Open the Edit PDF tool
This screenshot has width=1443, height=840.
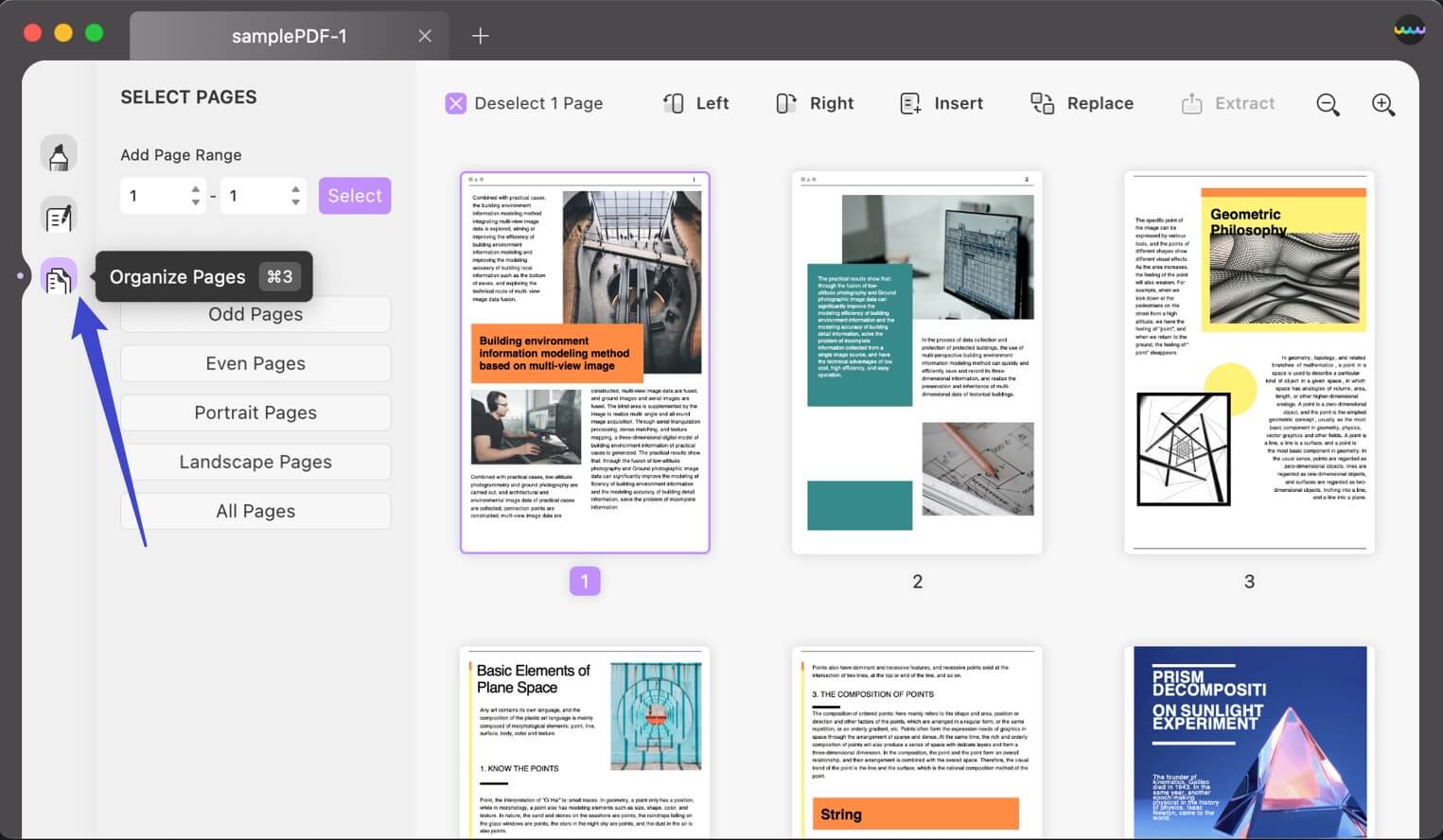[59, 216]
